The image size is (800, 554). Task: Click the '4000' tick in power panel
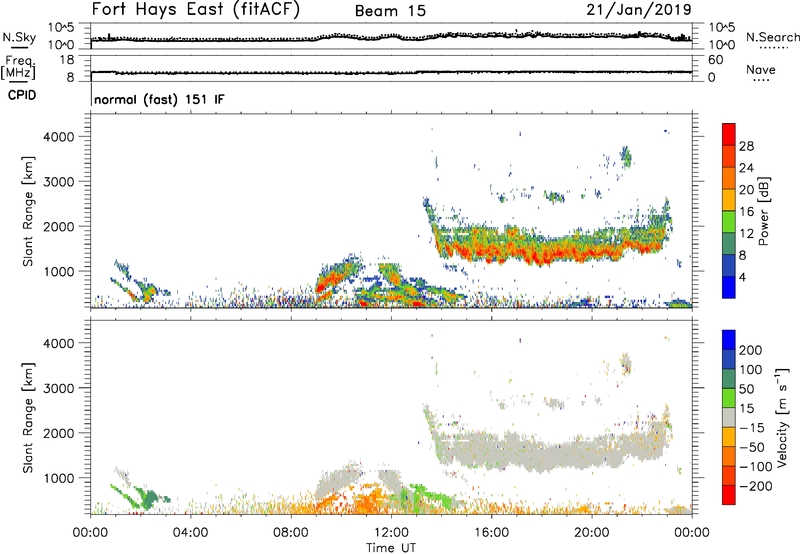click(x=58, y=137)
